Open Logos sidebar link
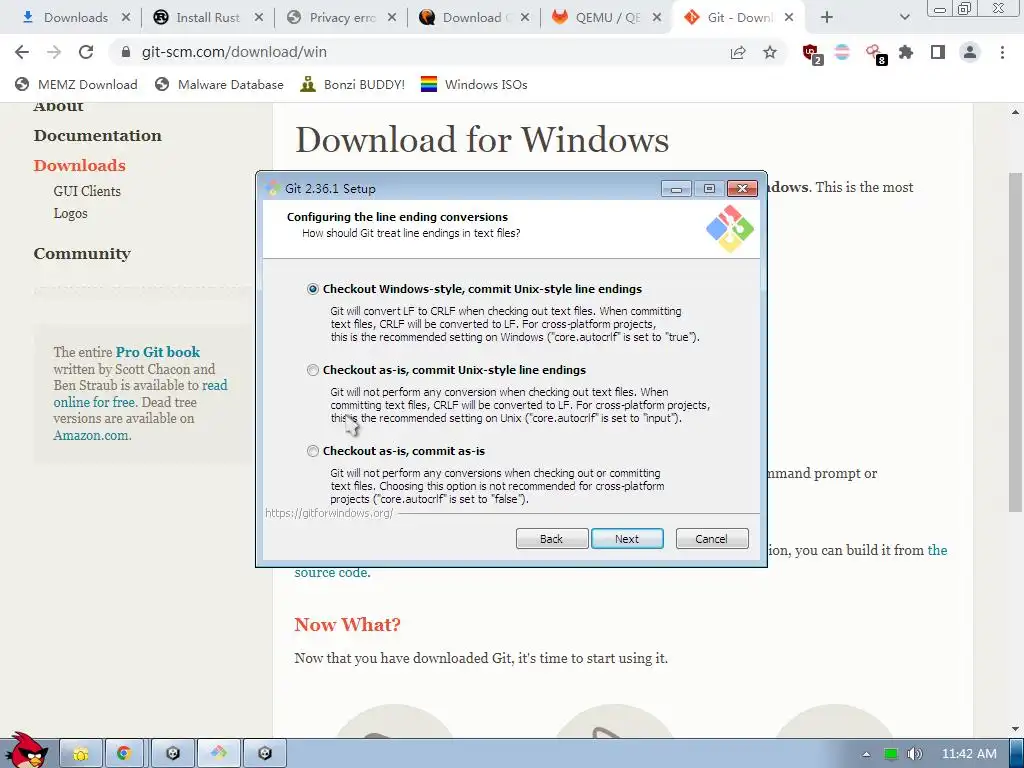This screenshot has width=1024, height=768. (71, 214)
